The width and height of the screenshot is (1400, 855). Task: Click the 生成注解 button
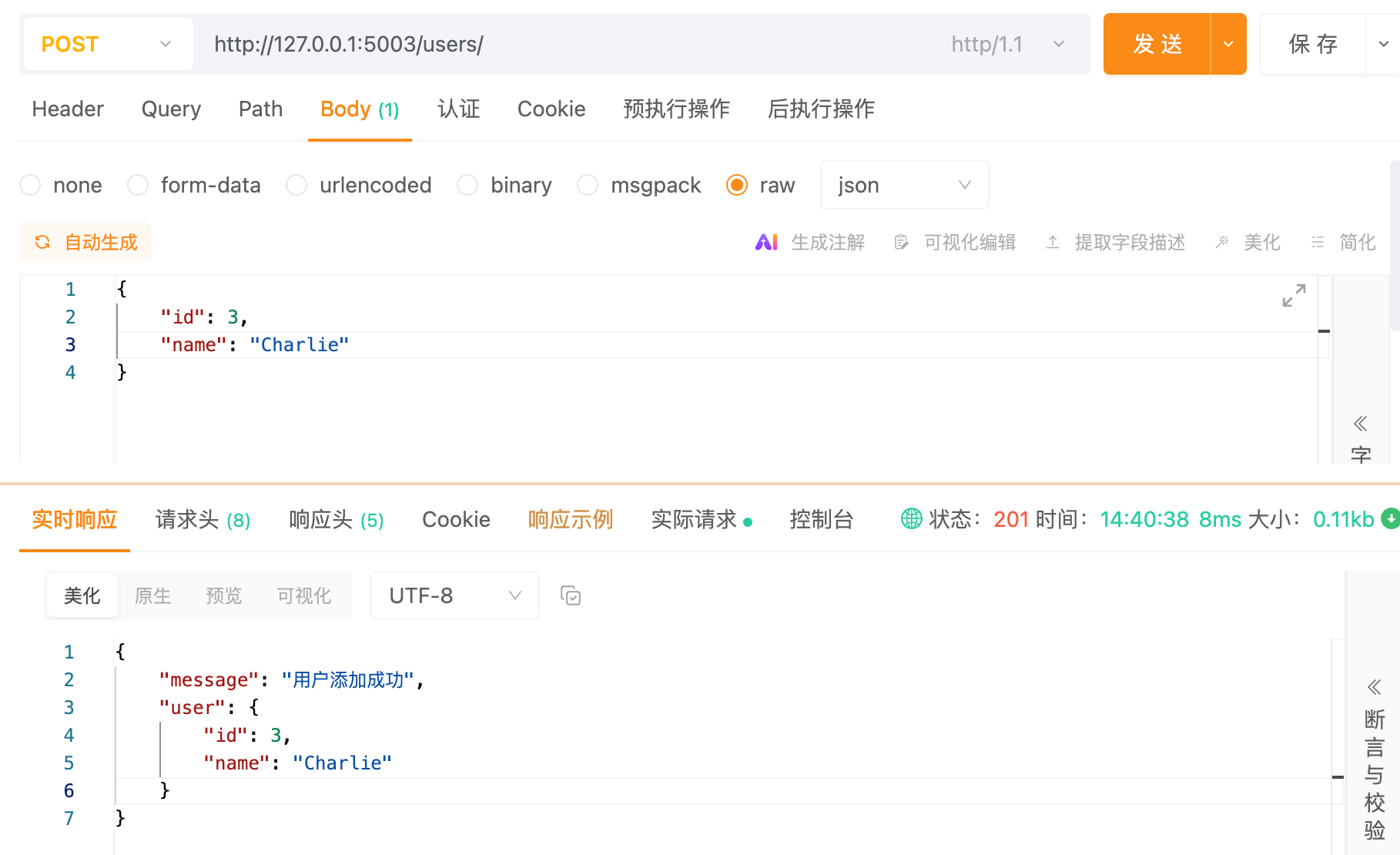[810, 243]
